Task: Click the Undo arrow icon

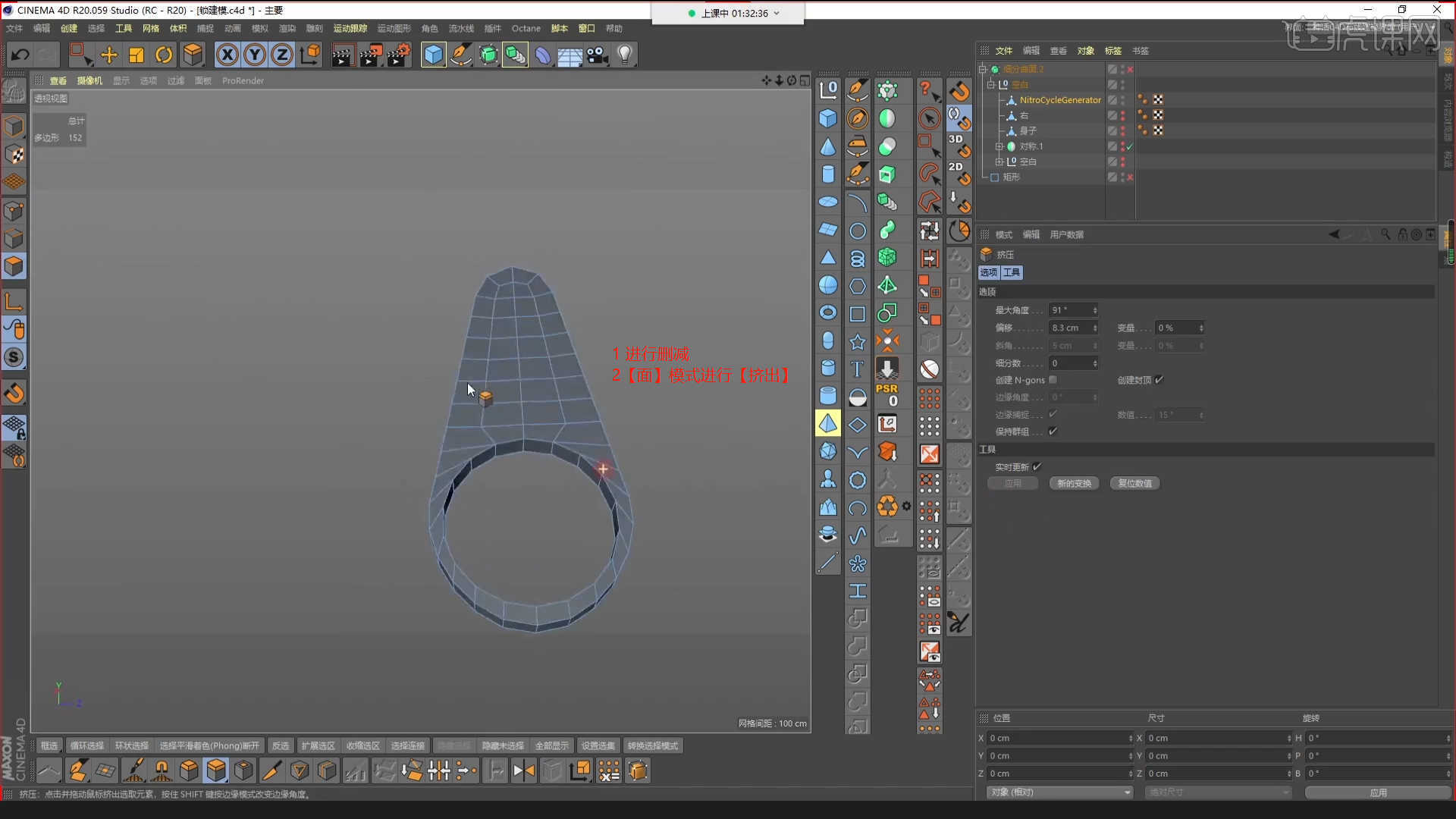Action: 20,55
